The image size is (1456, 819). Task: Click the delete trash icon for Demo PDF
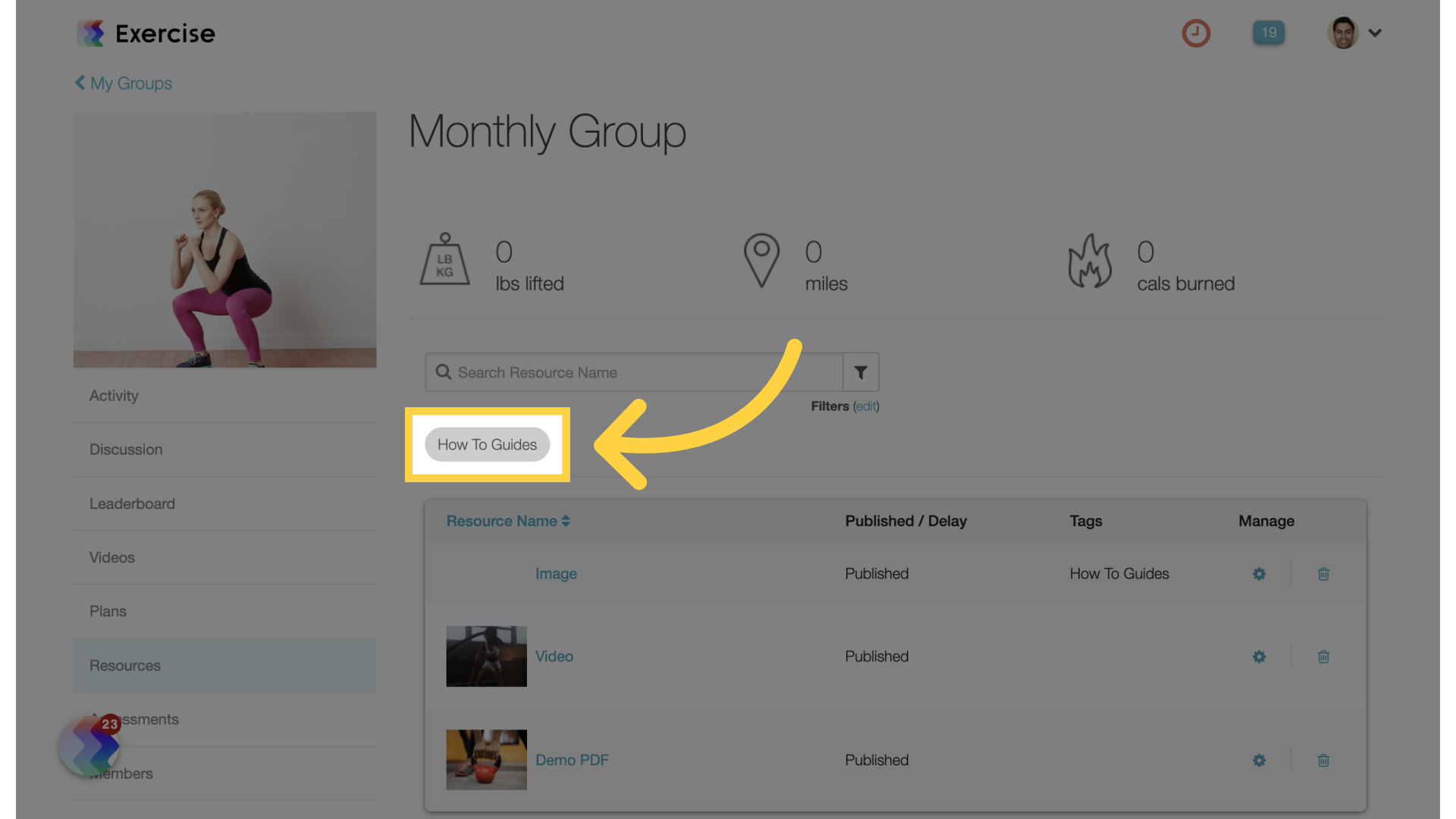(1324, 760)
